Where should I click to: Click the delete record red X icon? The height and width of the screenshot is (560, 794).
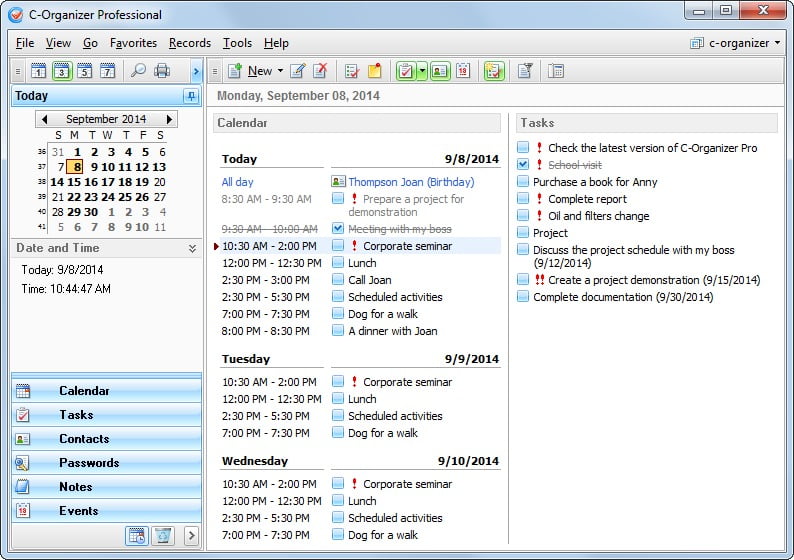coord(320,70)
